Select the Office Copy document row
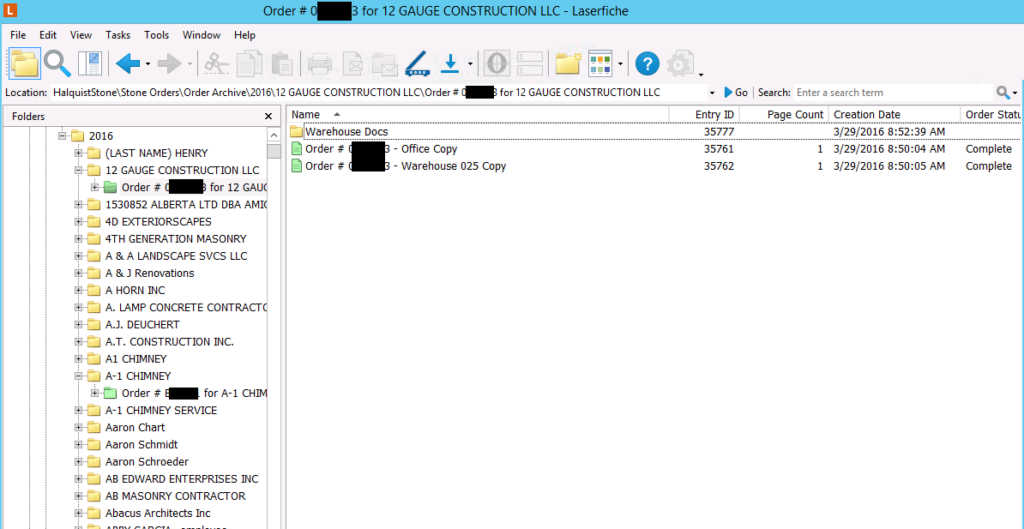 coord(654,149)
